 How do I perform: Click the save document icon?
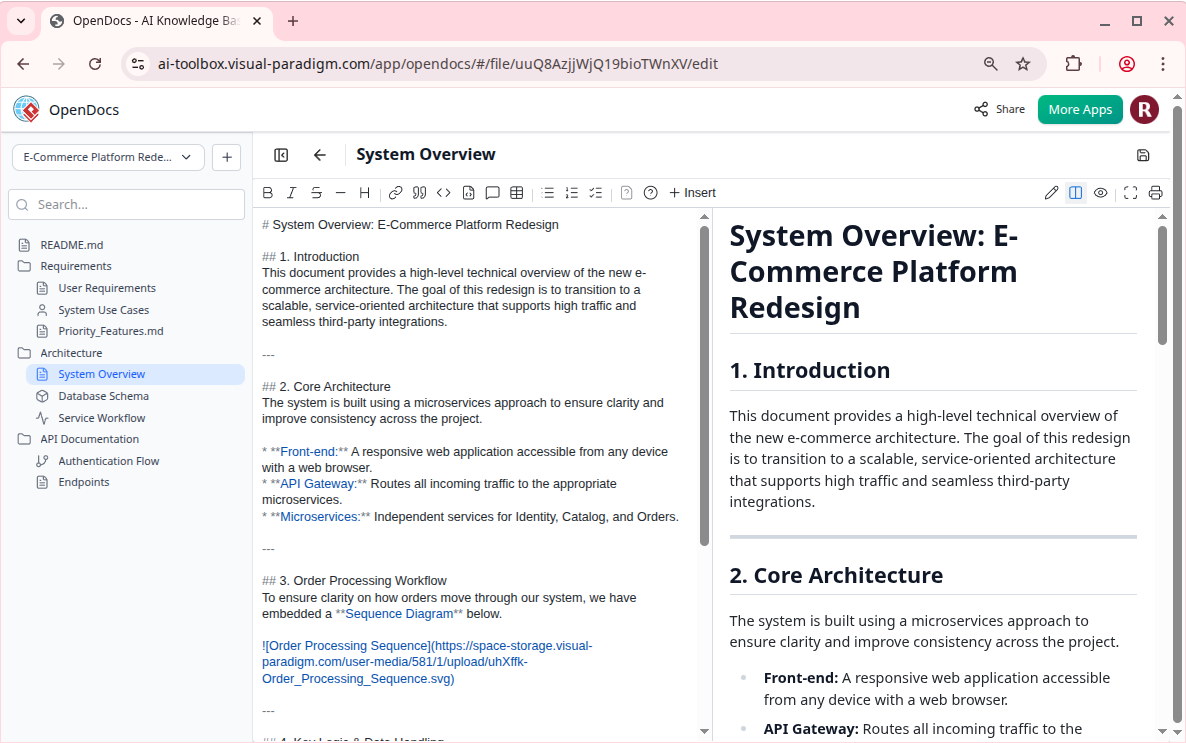click(x=1143, y=155)
